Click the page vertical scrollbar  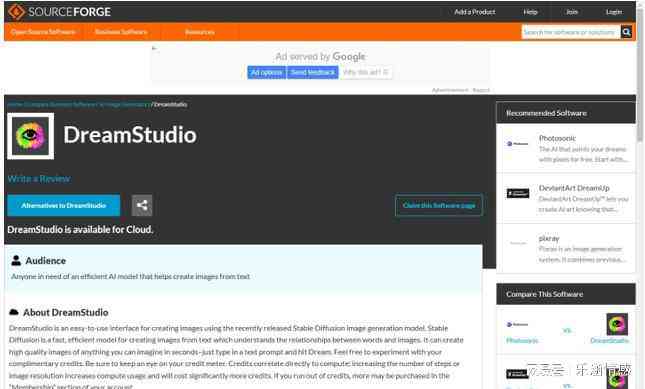tap(640, 194)
